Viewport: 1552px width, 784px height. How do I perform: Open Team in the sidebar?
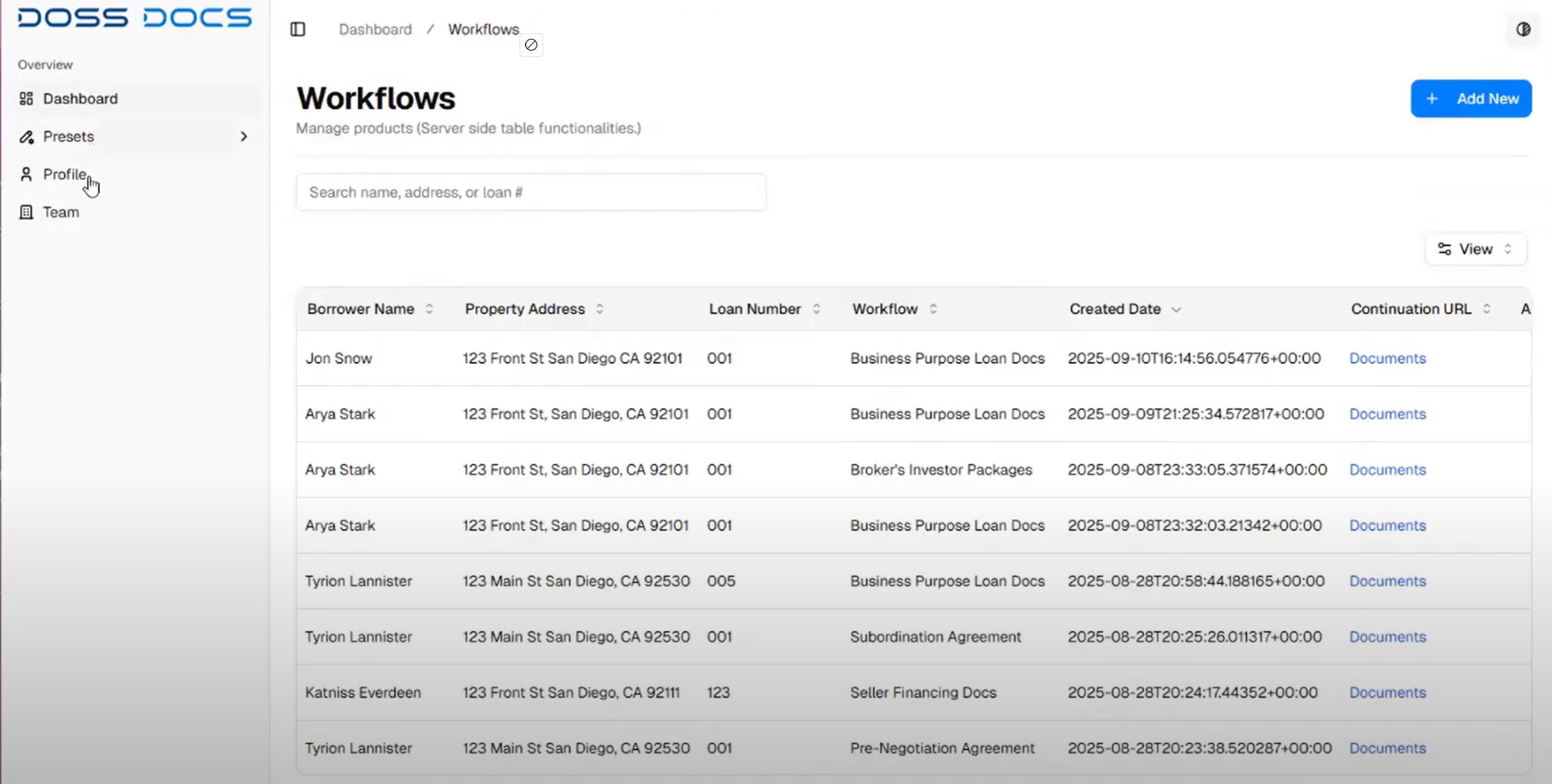click(61, 212)
